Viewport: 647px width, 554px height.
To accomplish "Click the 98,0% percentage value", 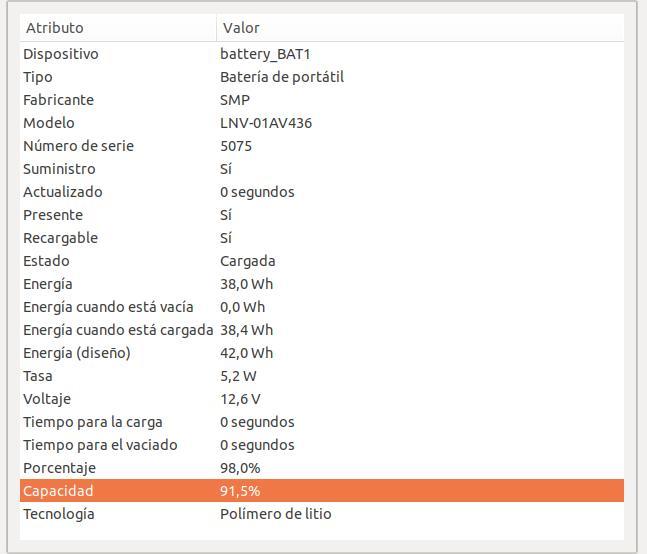I will [x=240, y=468].
